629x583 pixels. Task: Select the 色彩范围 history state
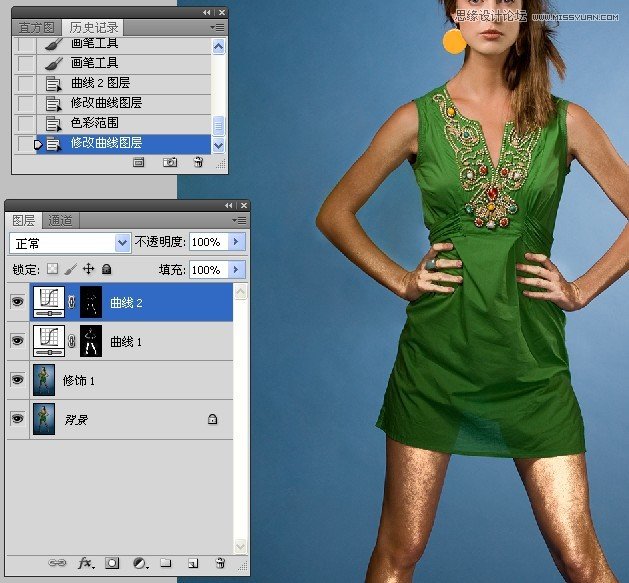point(94,123)
